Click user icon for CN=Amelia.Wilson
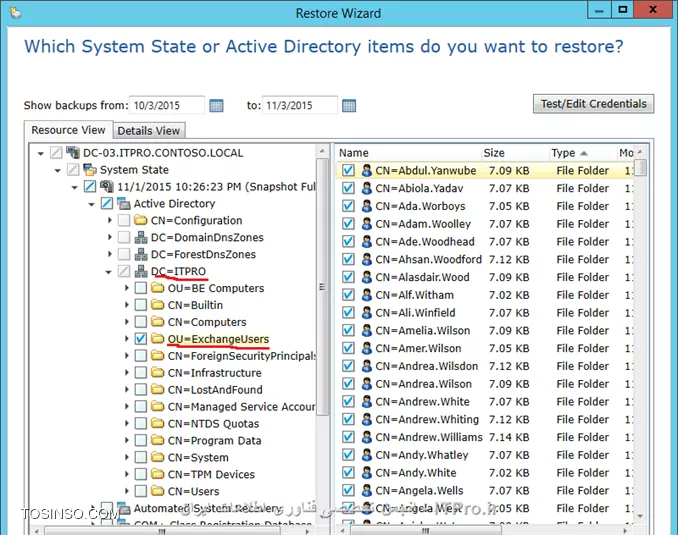Screen dimensions: 678x535 click(367, 330)
